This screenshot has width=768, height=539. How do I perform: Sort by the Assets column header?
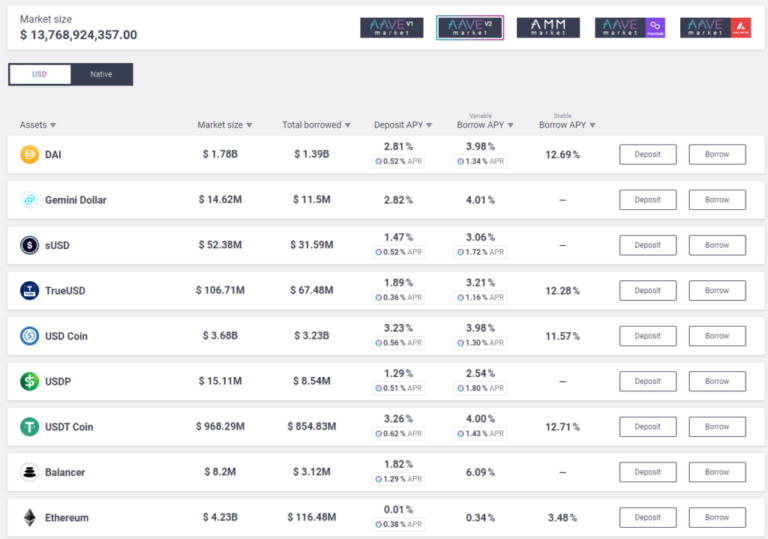click(38, 125)
